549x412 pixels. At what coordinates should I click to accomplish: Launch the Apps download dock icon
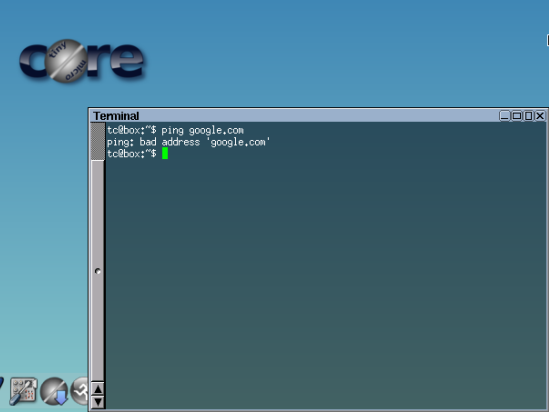(x=54, y=391)
